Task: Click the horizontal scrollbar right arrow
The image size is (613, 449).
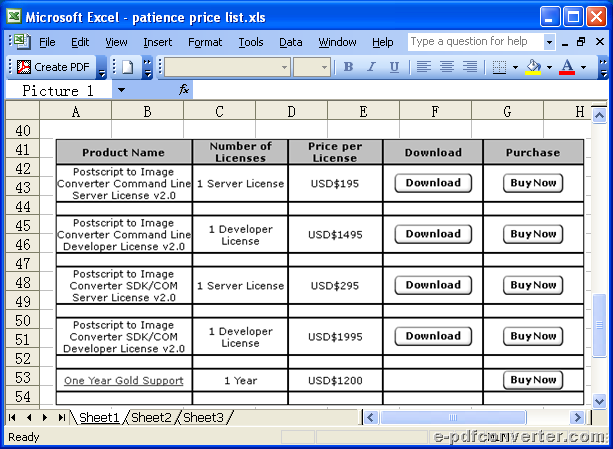Action: tap(577, 417)
